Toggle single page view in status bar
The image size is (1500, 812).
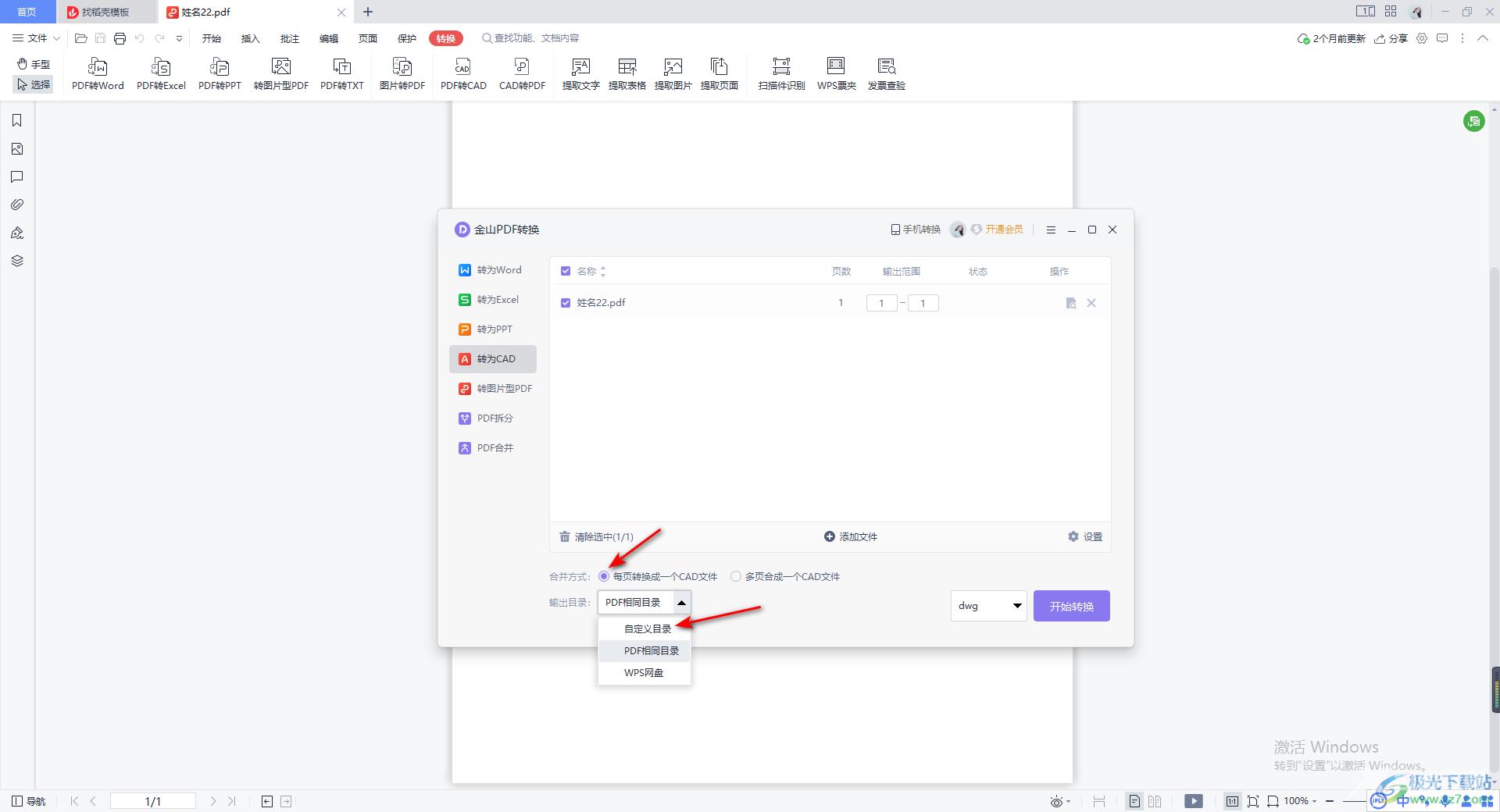pyautogui.click(x=1134, y=801)
